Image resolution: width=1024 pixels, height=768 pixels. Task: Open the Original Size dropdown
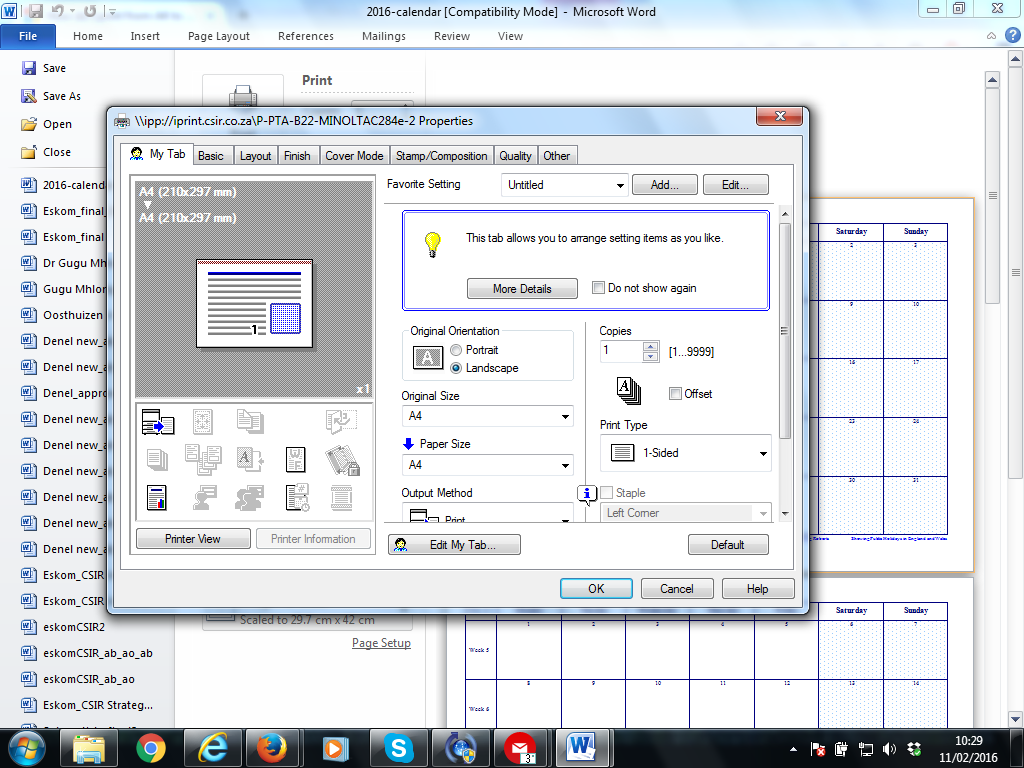tap(487, 416)
